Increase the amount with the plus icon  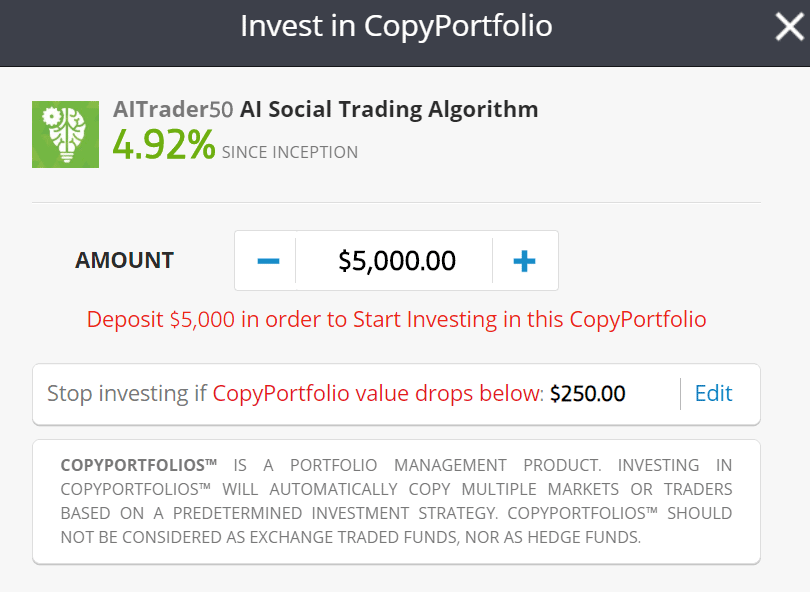coord(524,261)
